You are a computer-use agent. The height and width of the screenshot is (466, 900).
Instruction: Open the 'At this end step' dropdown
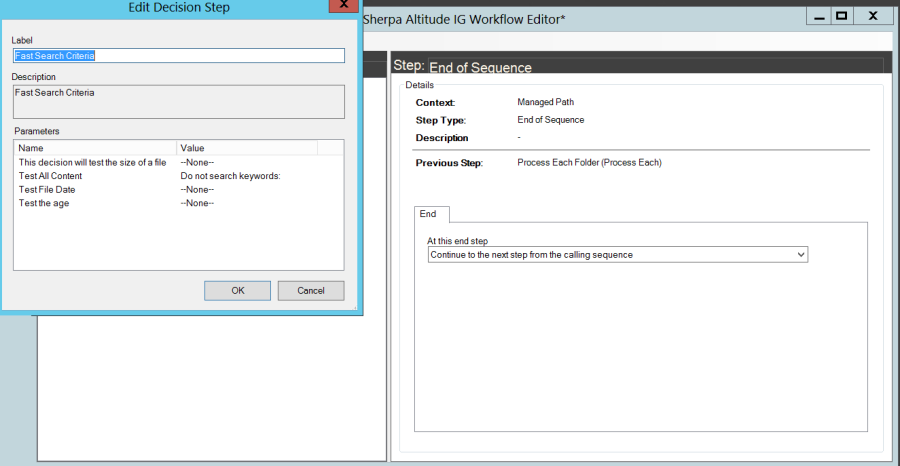coord(616,255)
